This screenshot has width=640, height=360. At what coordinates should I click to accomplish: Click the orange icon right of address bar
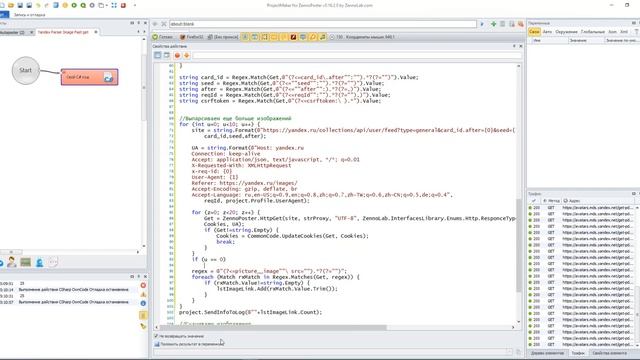[x=521, y=24]
